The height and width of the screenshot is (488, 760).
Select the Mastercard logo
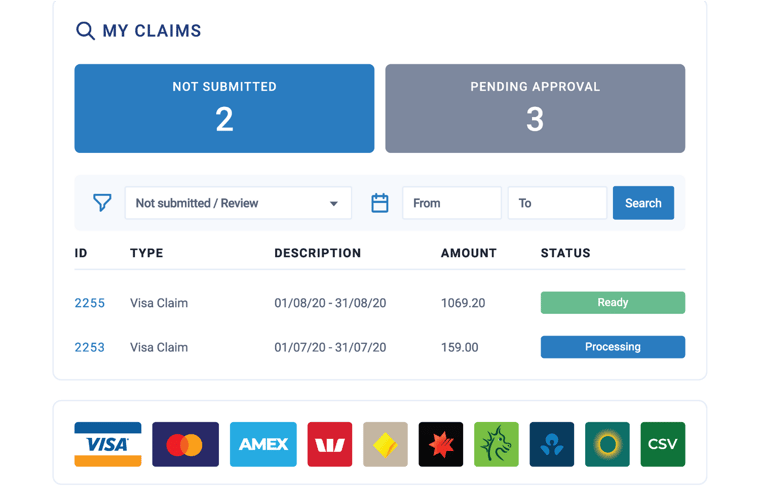185,444
